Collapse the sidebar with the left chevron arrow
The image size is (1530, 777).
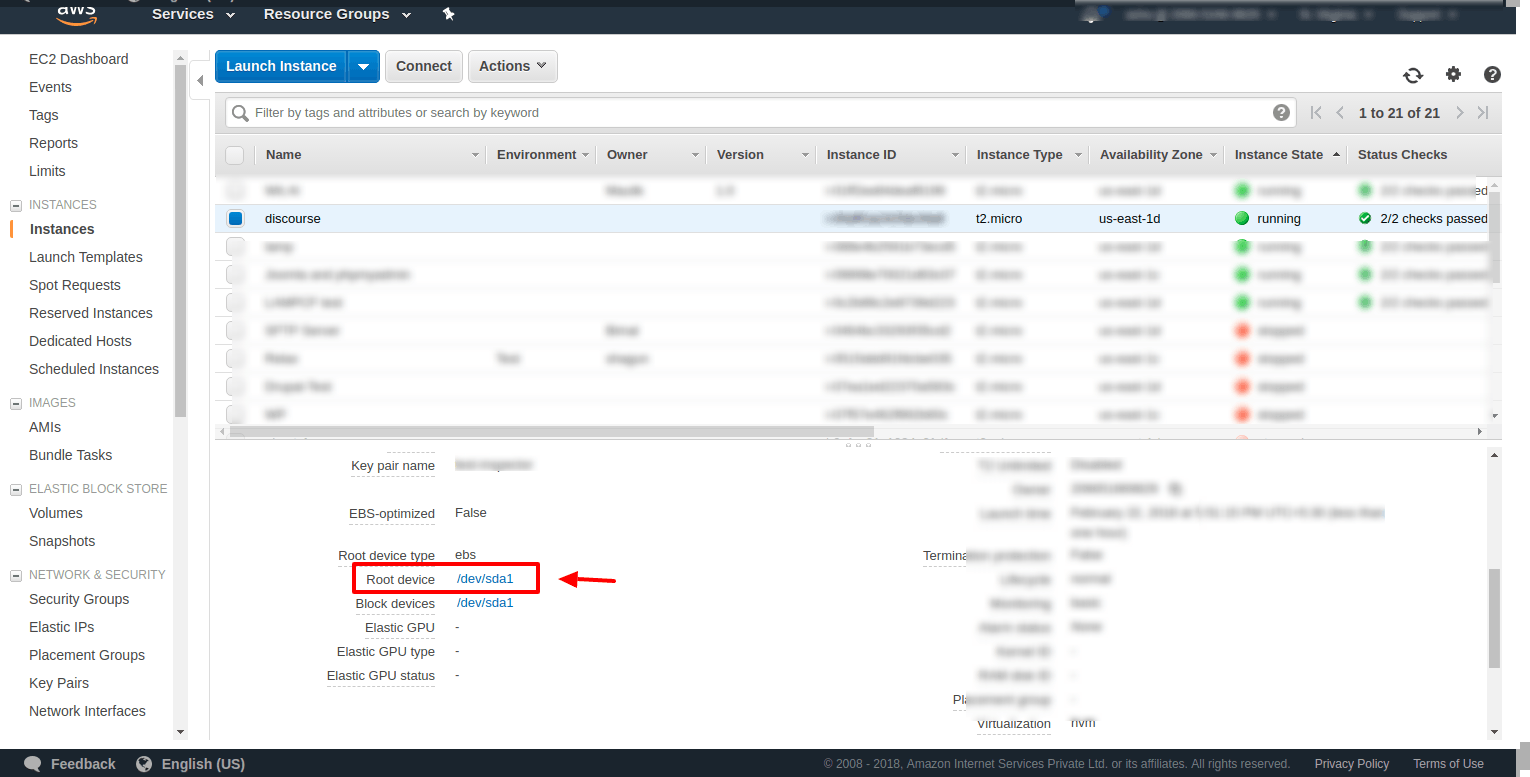[199, 82]
